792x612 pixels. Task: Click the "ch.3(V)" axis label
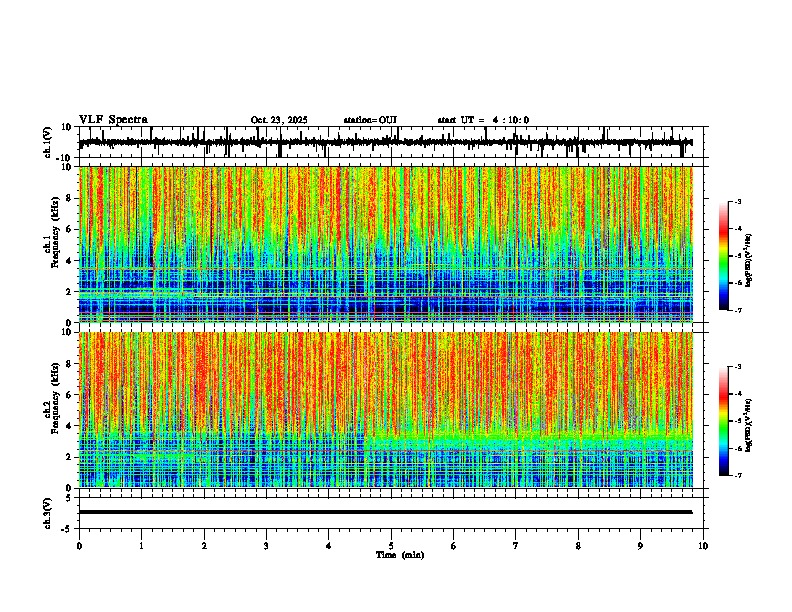click(x=48, y=513)
